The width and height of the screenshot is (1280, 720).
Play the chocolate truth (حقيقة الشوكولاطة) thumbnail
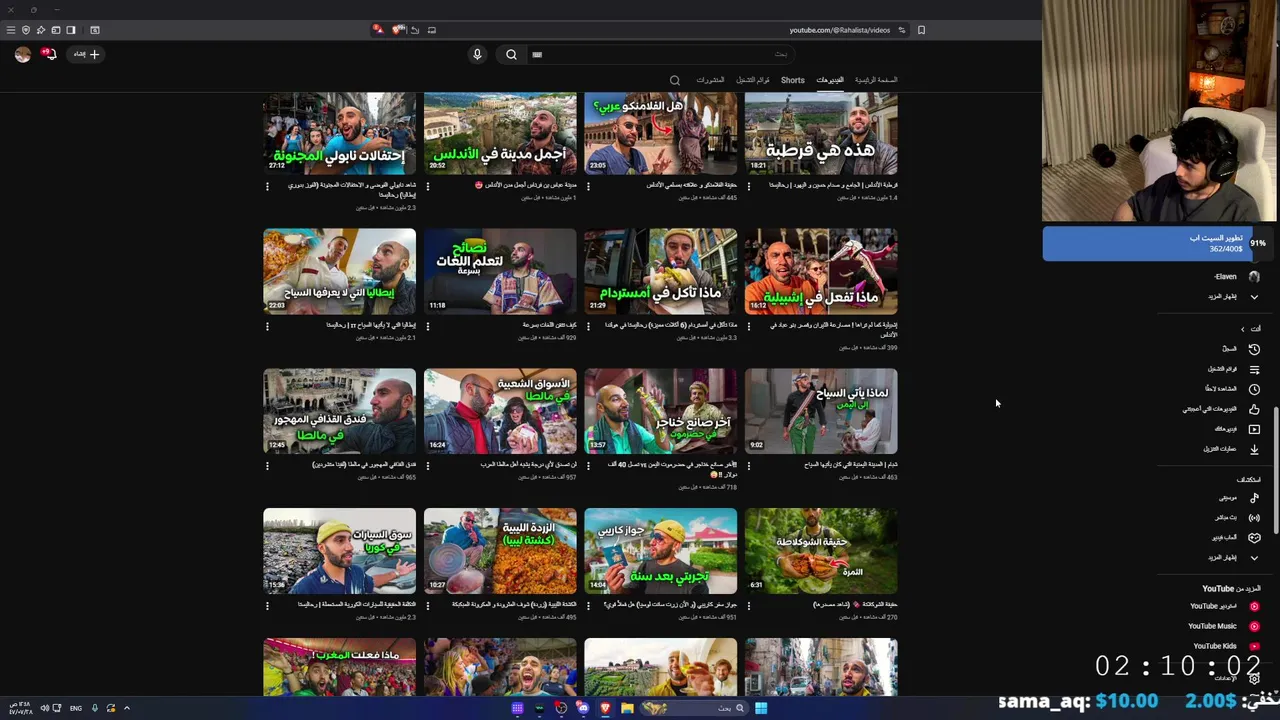click(x=821, y=551)
